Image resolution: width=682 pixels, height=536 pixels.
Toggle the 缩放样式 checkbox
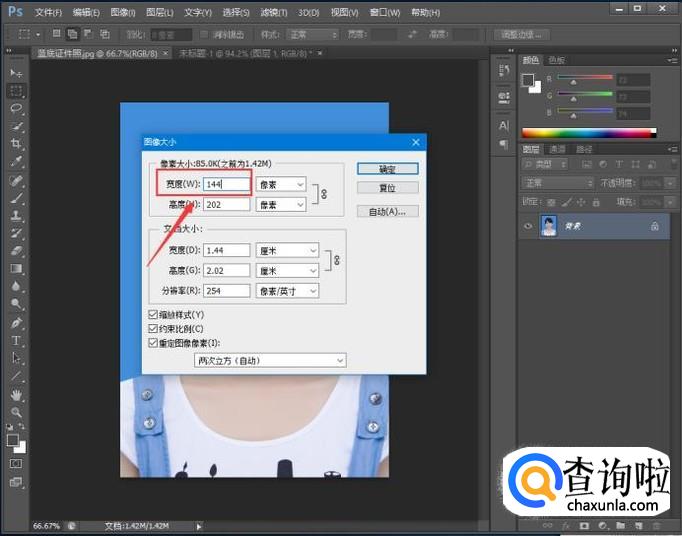152,314
